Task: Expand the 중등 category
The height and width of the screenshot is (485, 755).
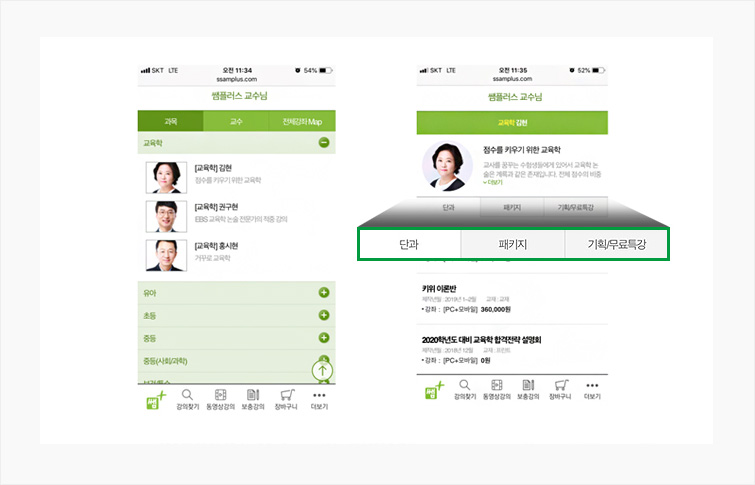Action: 323,339
